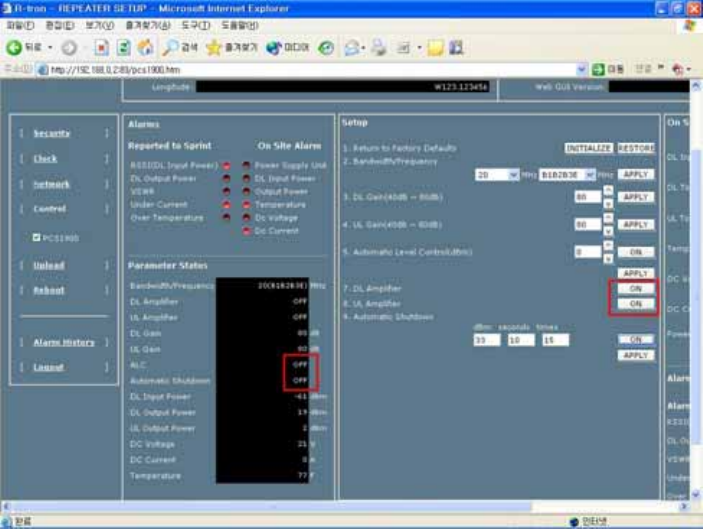This screenshot has width=703, height=529.
Task: Open the Security sidebar link
Action: click(x=52, y=133)
